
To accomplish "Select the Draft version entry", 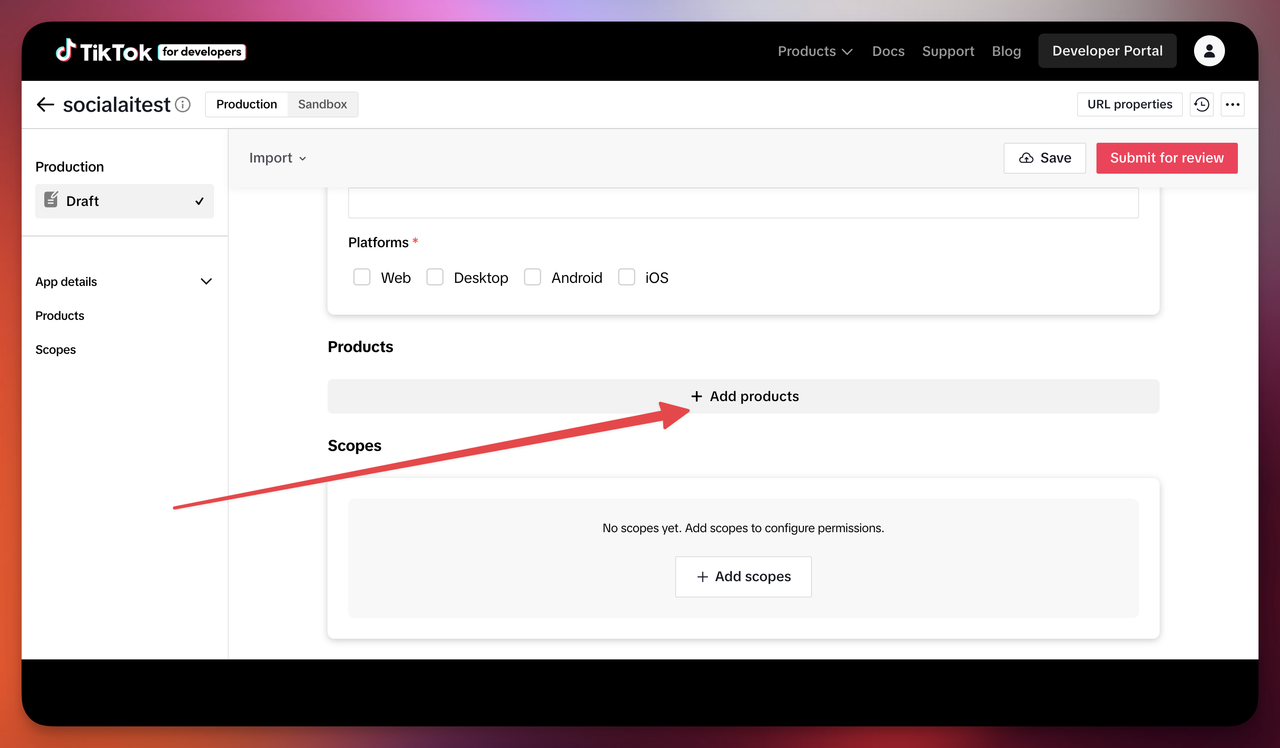I will (x=124, y=201).
